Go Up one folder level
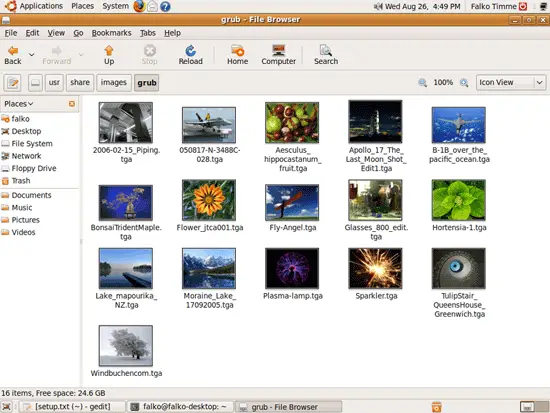Image resolution: width=550 pixels, height=413 pixels. [109, 55]
